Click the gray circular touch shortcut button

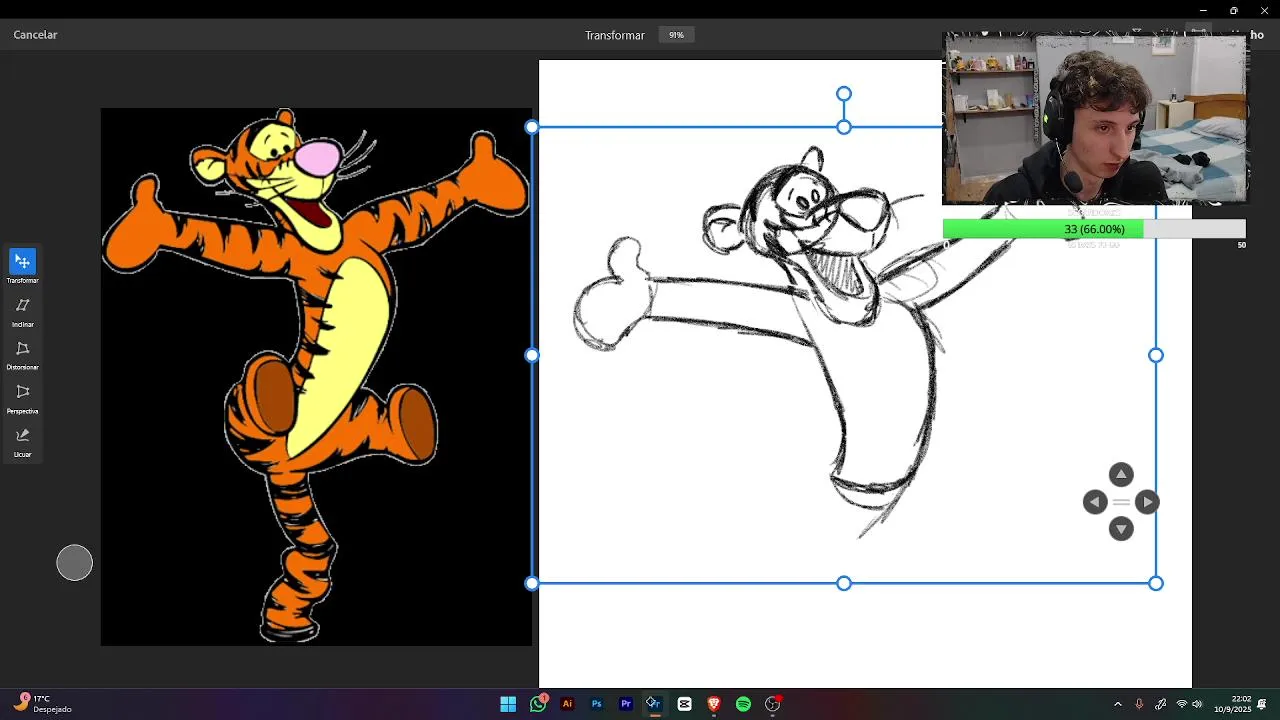[x=74, y=563]
